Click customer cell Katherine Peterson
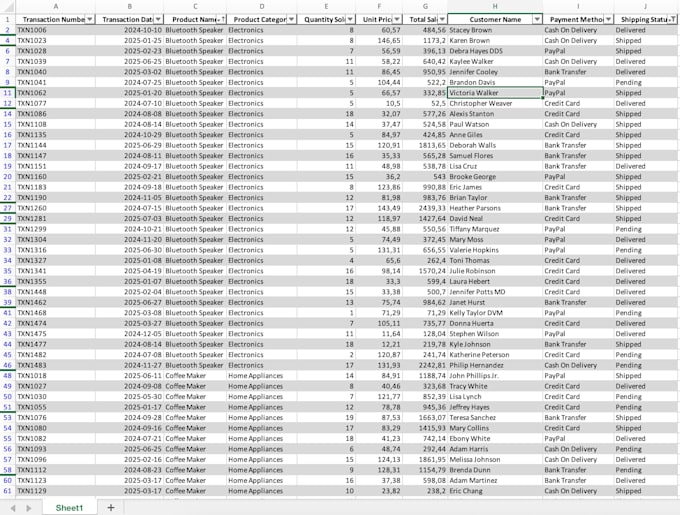Screen dimensions: 680x515 point(495,355)
